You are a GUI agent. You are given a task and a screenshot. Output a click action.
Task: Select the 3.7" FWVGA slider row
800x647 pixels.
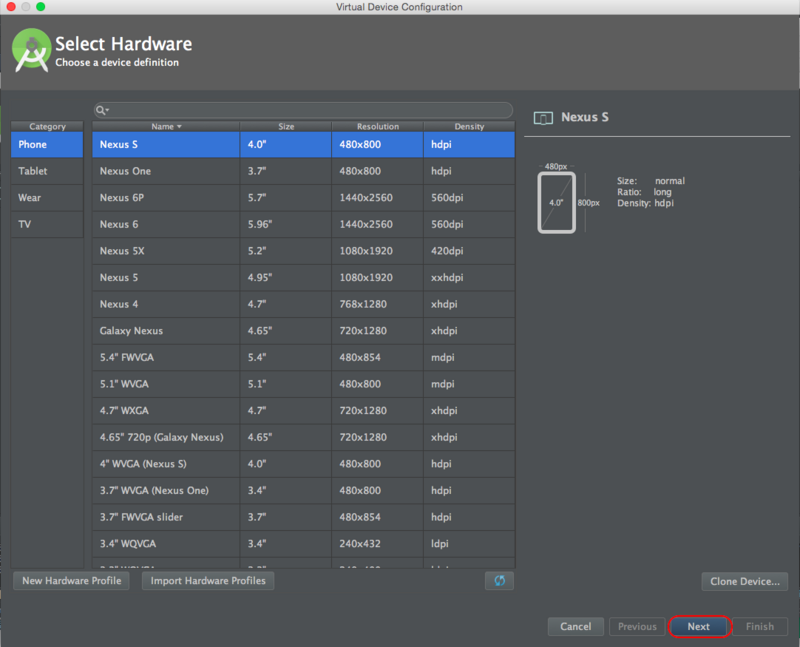coord(304,517)
